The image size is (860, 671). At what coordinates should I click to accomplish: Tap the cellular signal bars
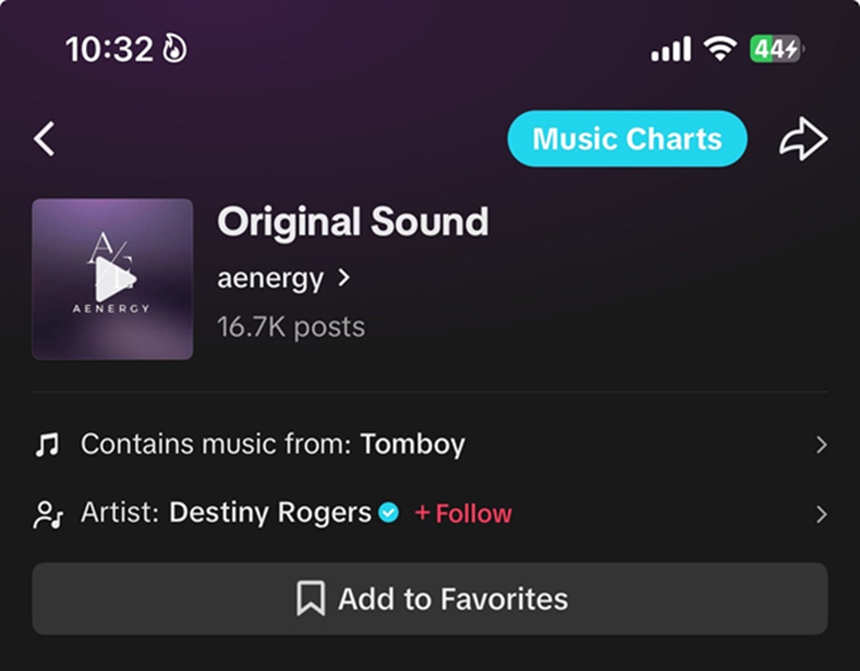pos(670,49)
